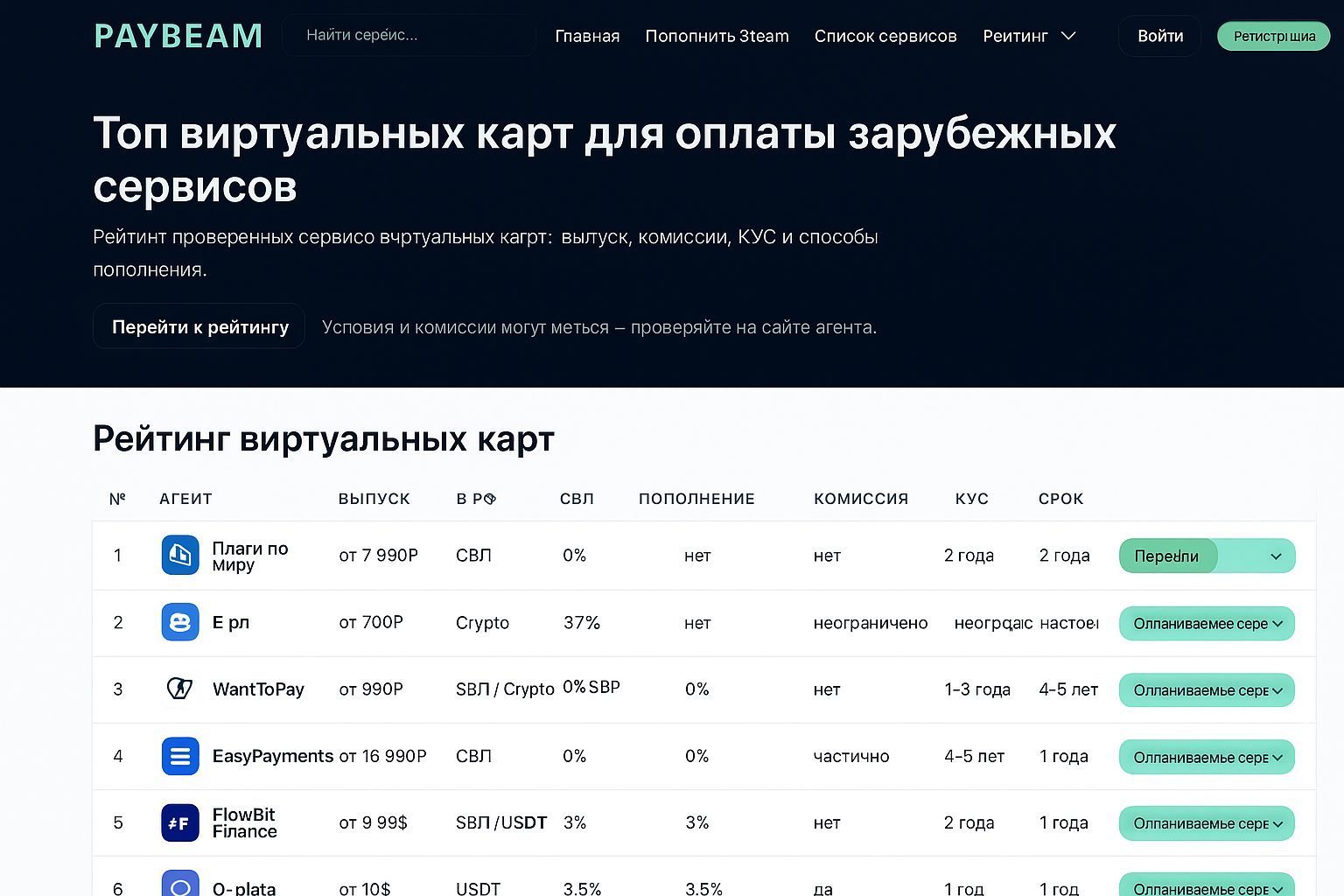
Task: Click the EasyPayments logo icon
Action: pos(180,756)
